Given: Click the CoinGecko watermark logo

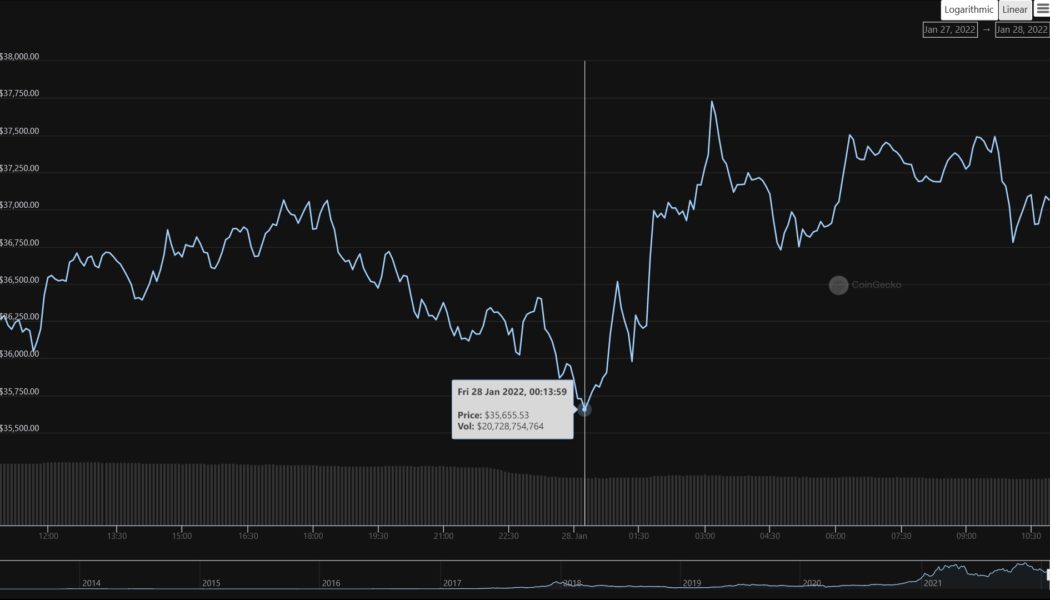Looking at the screenshot, I should point(838,285).
